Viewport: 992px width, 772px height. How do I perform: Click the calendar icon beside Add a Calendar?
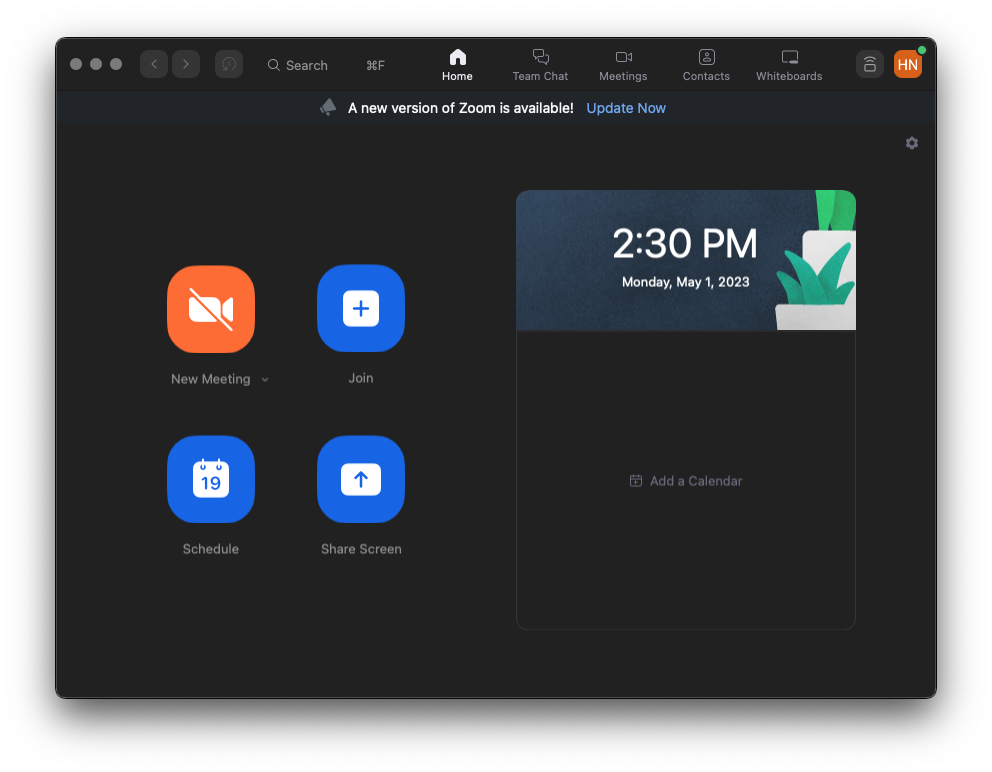point(636,481)
